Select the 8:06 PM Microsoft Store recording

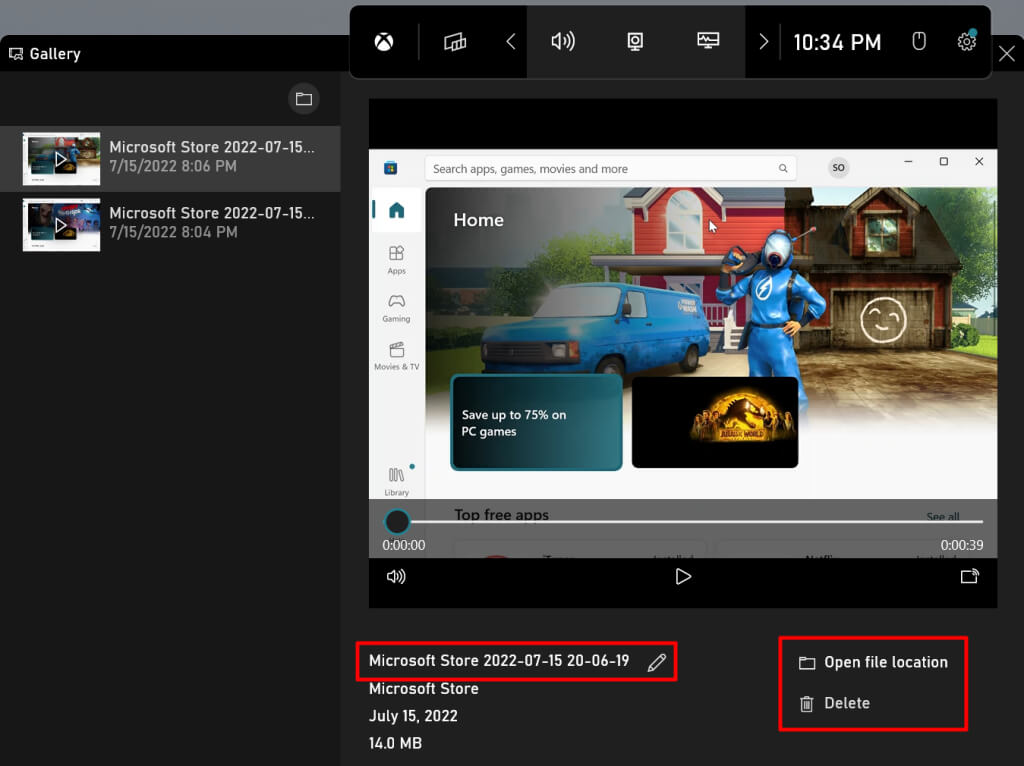(x=170, y=158)
